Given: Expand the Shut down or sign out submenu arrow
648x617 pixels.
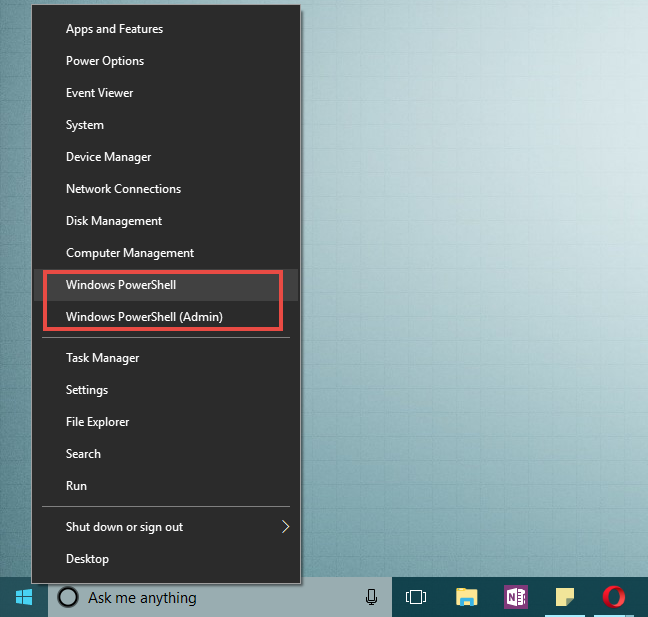Looking at the screenshot, I should 285,526.
